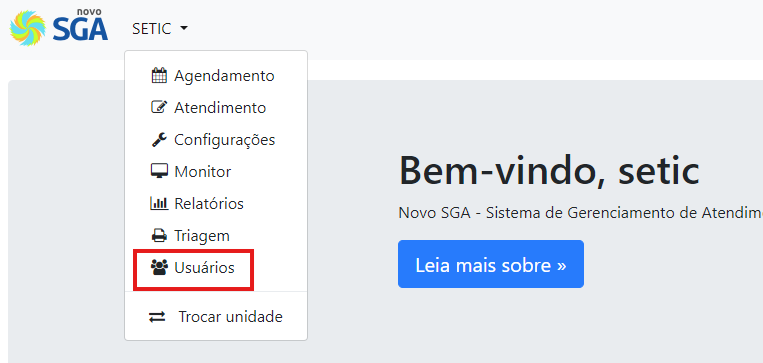Click the Configurações wrench icon
The width and height of the screenshot is (763, 363).
click(159, 140)
